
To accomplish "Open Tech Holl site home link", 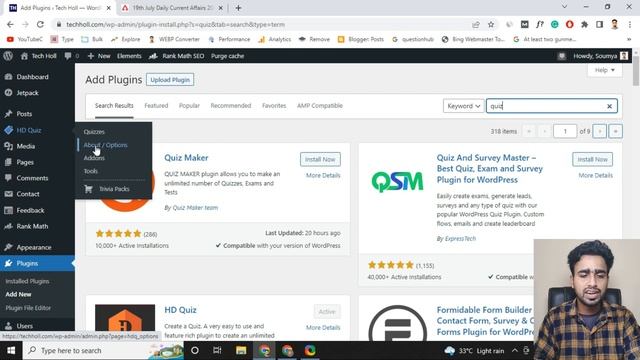I will coord(38,56).
